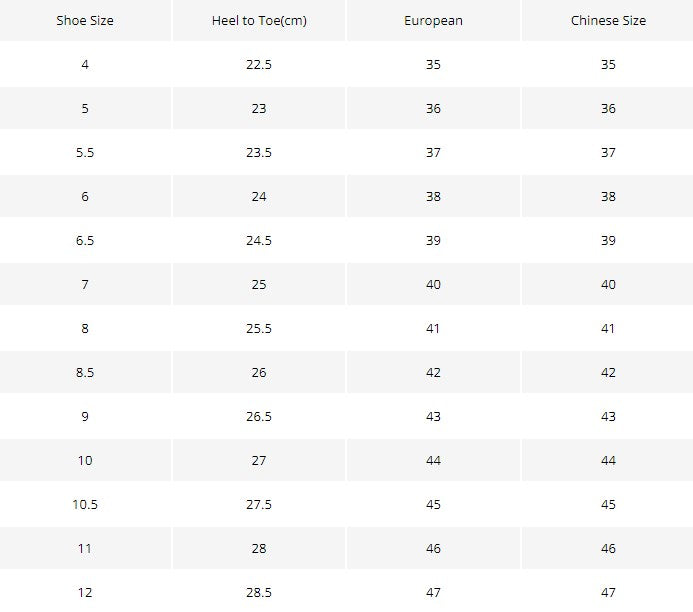This screenshot has width=693, height=612.
Task: Click the 23.5 cm measurement cell
Action: pyautogui.click(x=259, y=152)
